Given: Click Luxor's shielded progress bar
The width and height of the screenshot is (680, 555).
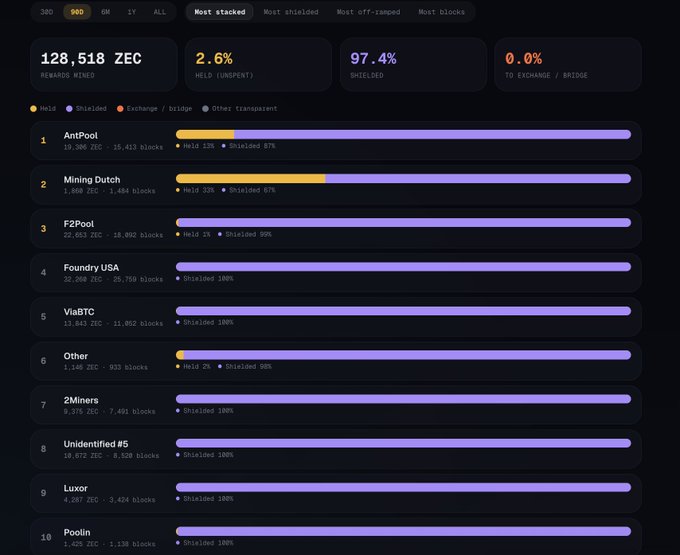Looking at the screenshot, I should click(404, 487).
